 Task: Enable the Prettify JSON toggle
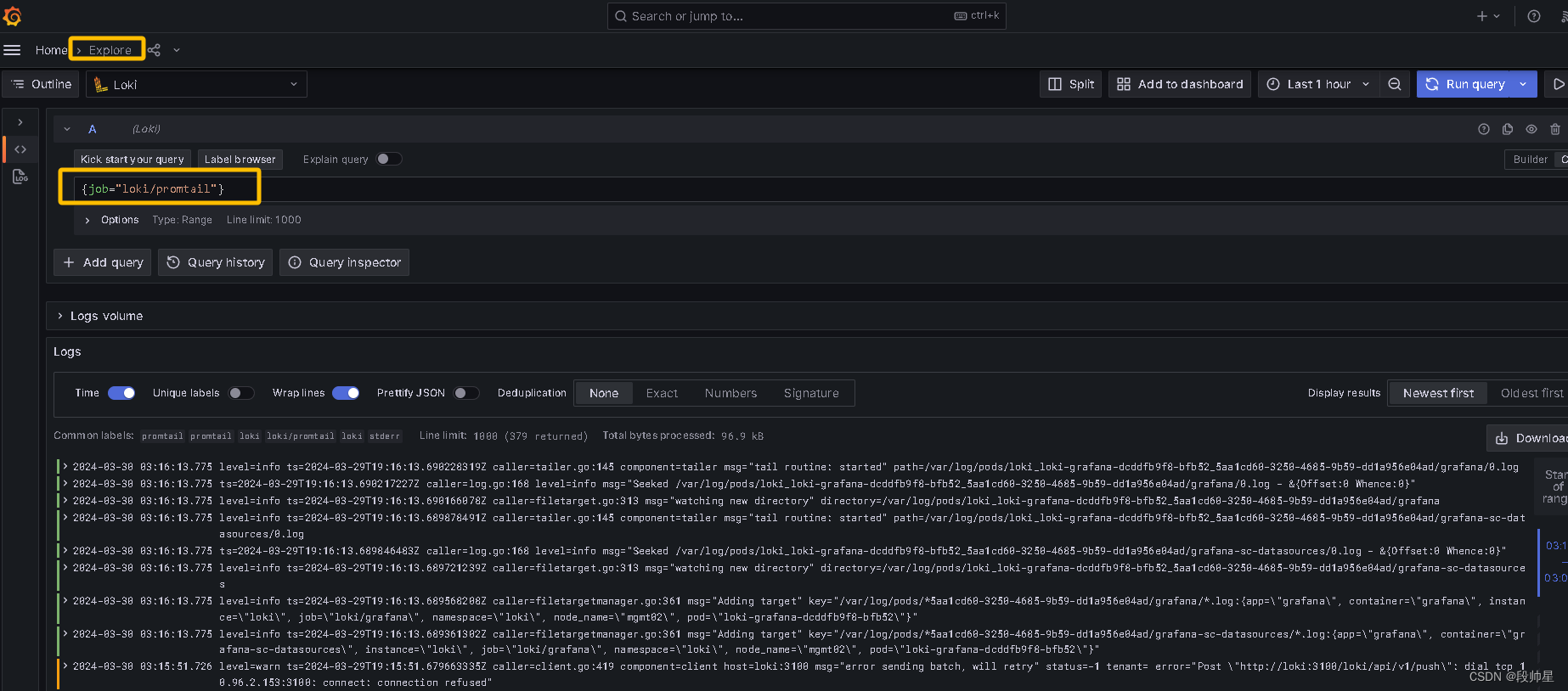(x=466, y=393)
